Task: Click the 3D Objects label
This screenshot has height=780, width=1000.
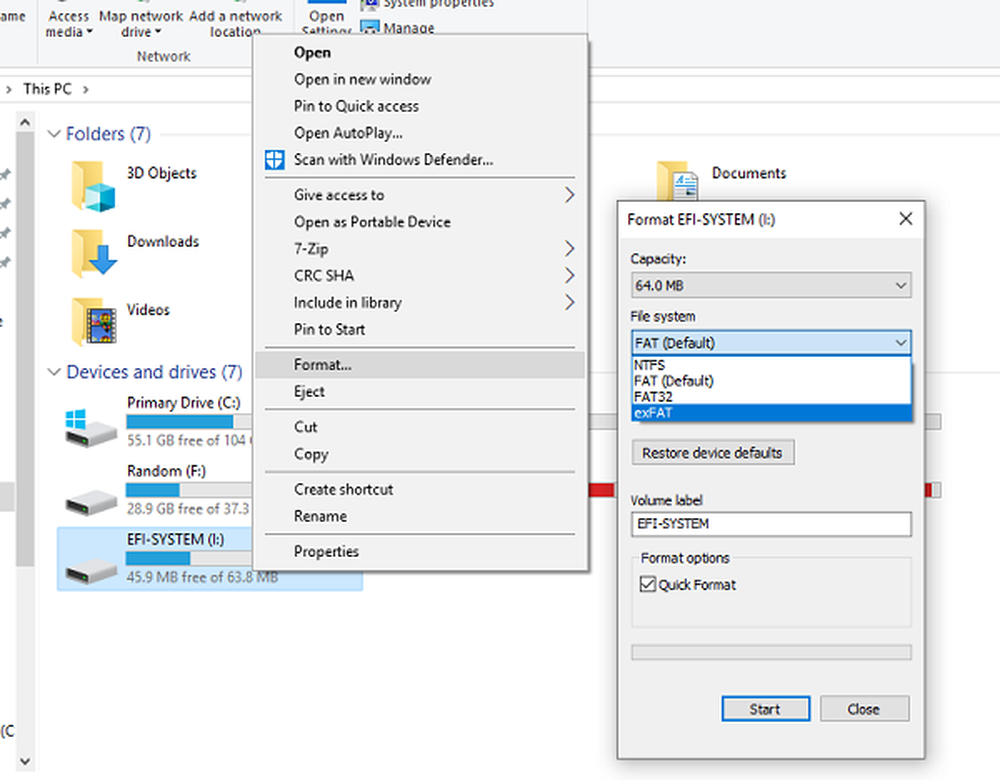Action: pyautogui.click(x=161, y=173)
